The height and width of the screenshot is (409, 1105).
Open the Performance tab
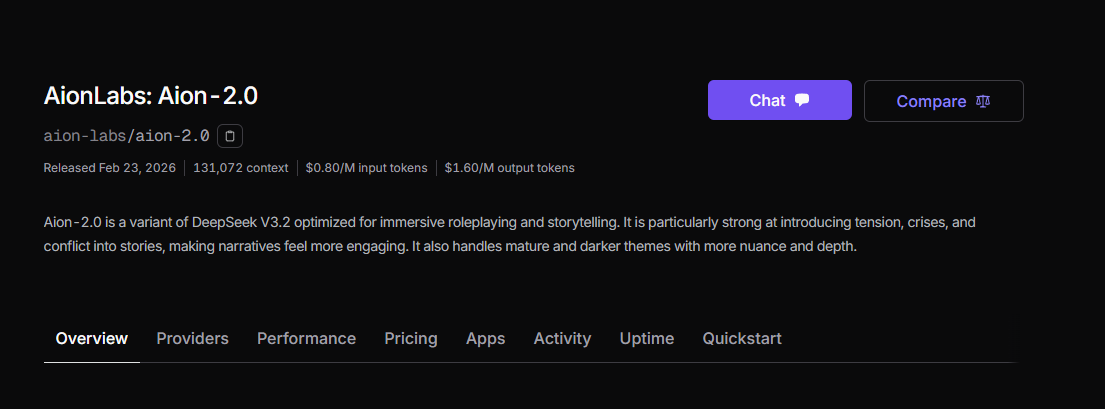pyautogui.click(x=306, y=338)
